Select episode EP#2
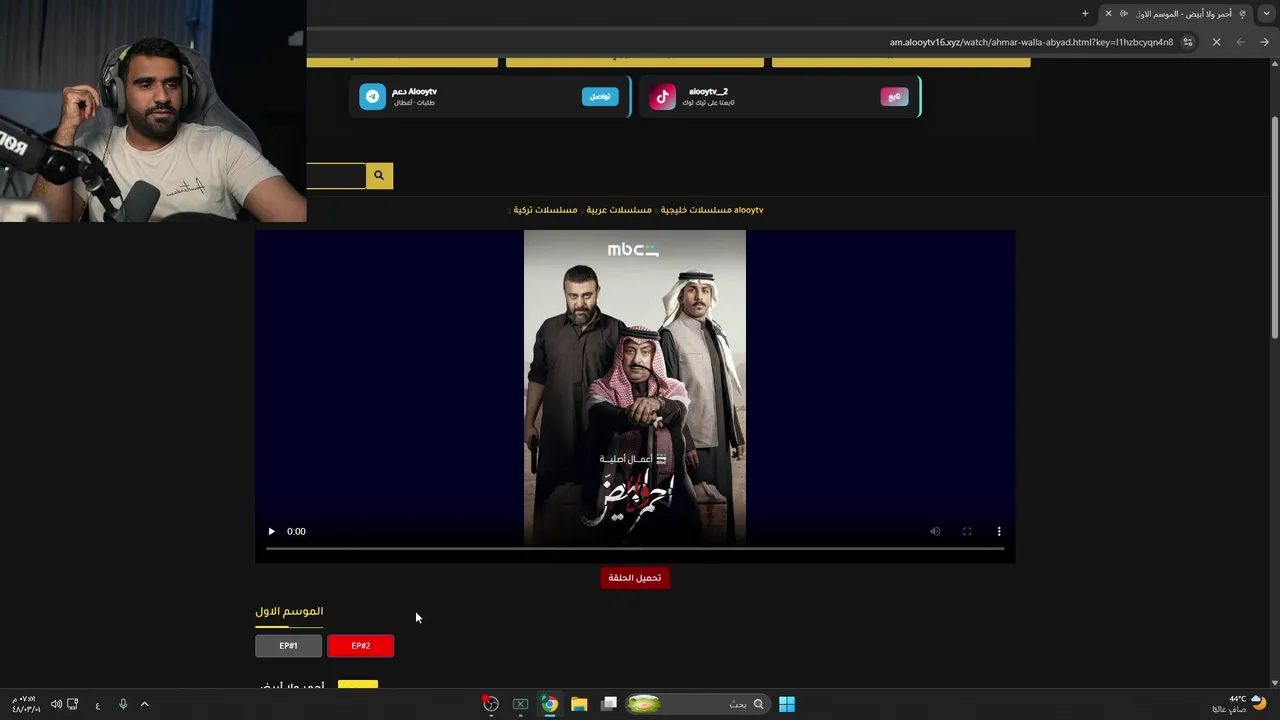This screenshot has height=720, width=1280. [x=360, y=646]
